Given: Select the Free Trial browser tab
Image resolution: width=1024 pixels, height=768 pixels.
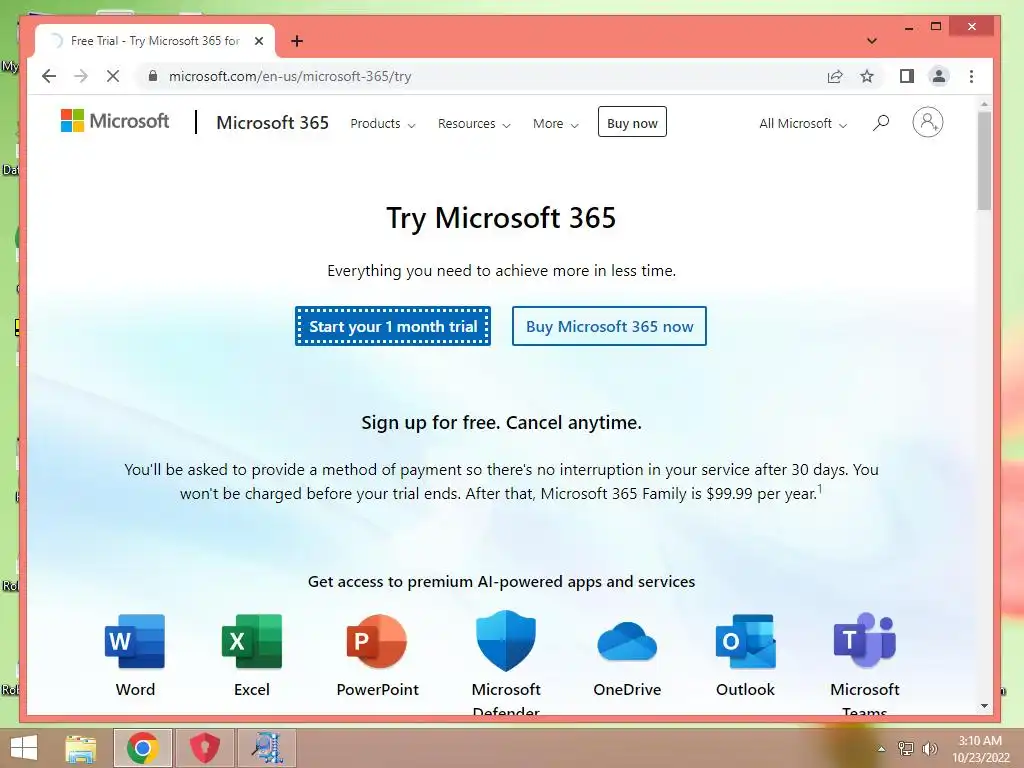Looking at the screenshot, I should point(155,41).
